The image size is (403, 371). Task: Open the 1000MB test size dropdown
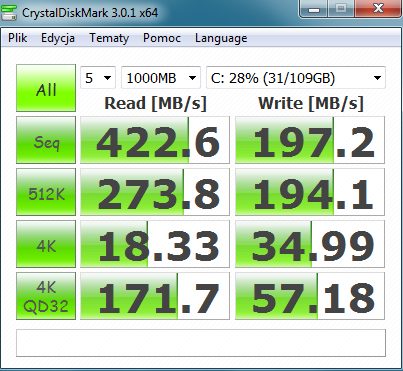coord(161,78)
